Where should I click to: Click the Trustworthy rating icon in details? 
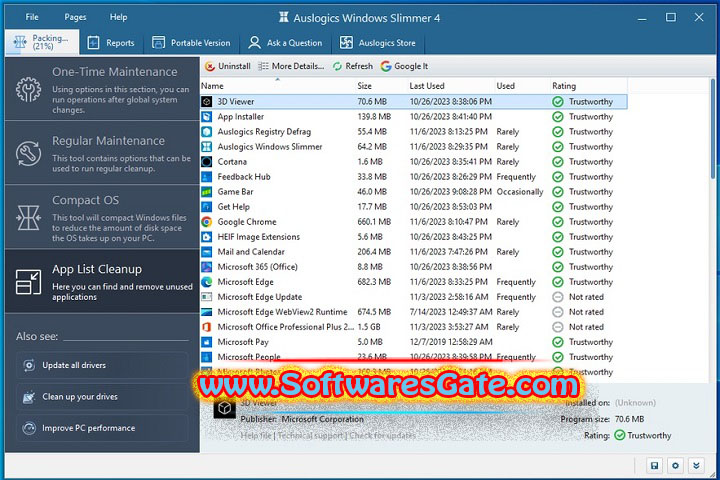(x=619, y=435)
